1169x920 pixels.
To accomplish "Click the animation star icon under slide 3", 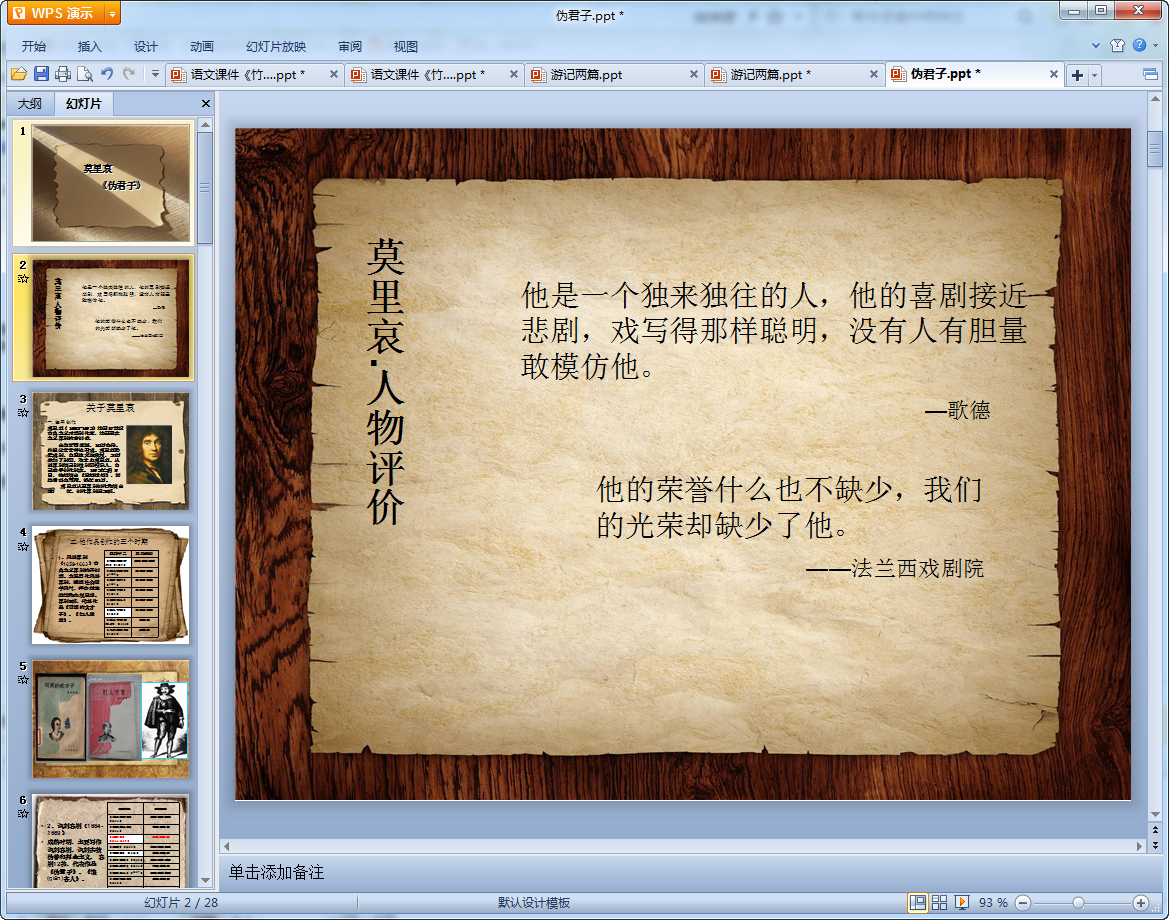I will click(23, 412).
